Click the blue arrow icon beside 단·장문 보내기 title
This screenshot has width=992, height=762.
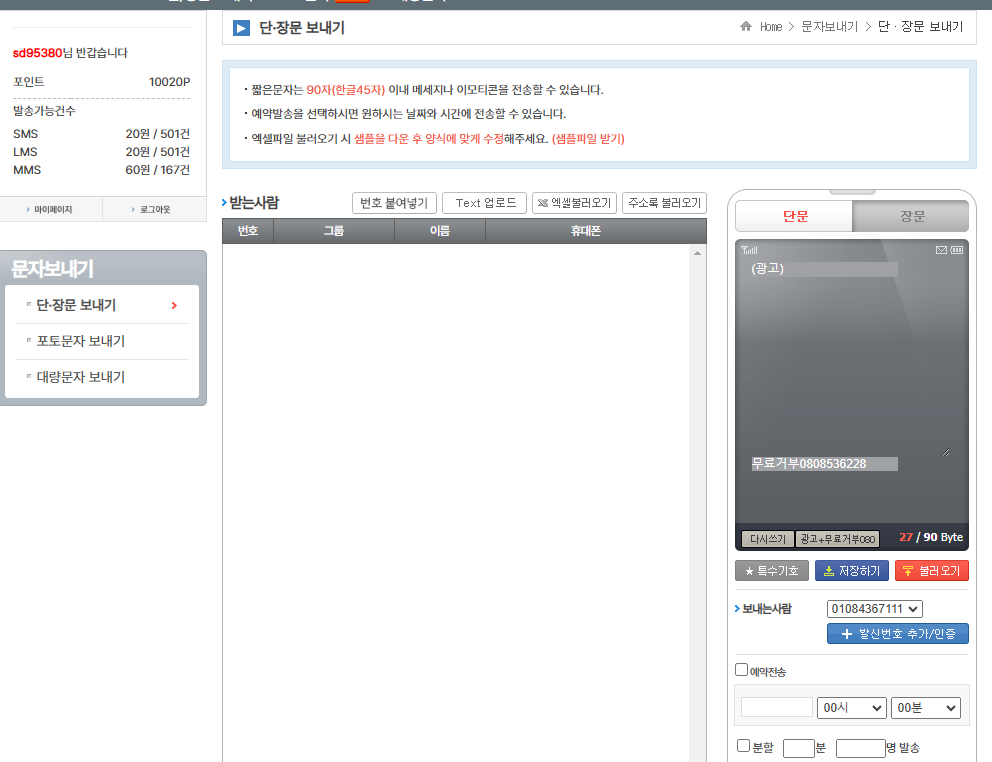pyautogui.click(x=241, y=28)
